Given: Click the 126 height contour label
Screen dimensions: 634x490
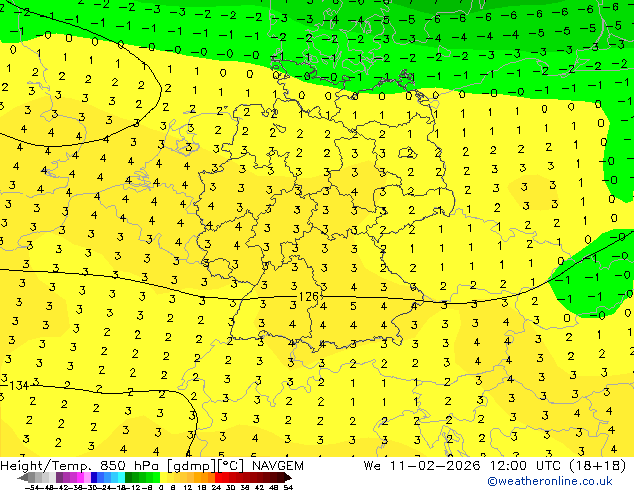Looking at the screenshot, I should pyautogui.click(x=308, y=297).
